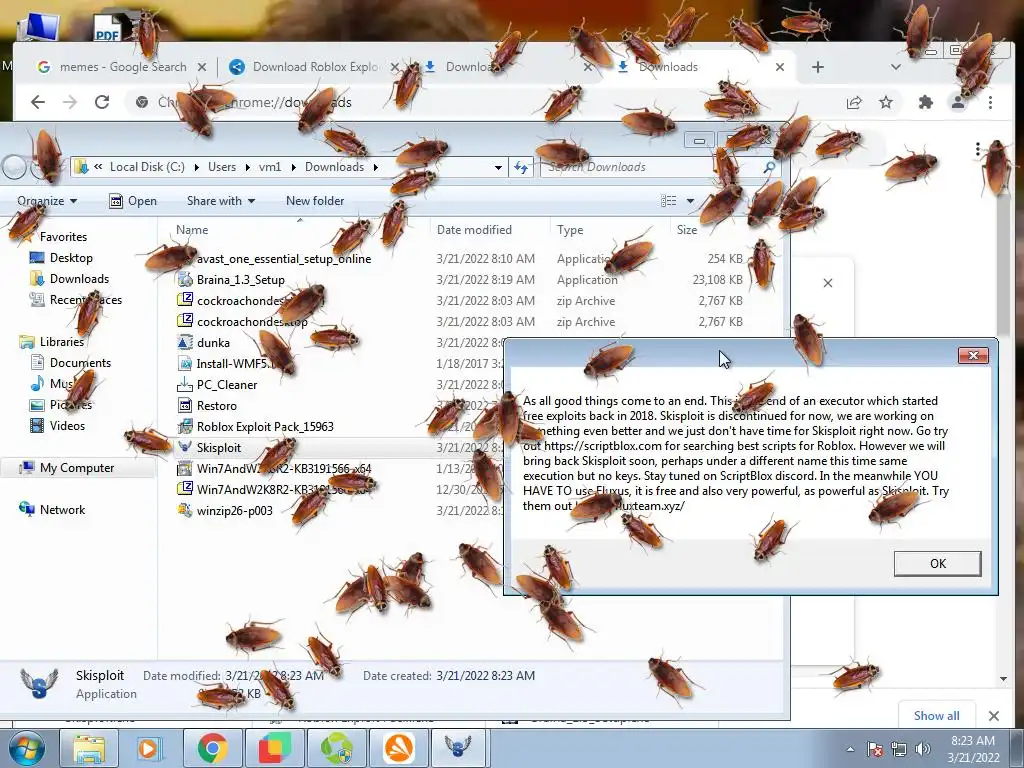Open the Share with dropdown
The image size is (1024, 768).
point(221,200)
